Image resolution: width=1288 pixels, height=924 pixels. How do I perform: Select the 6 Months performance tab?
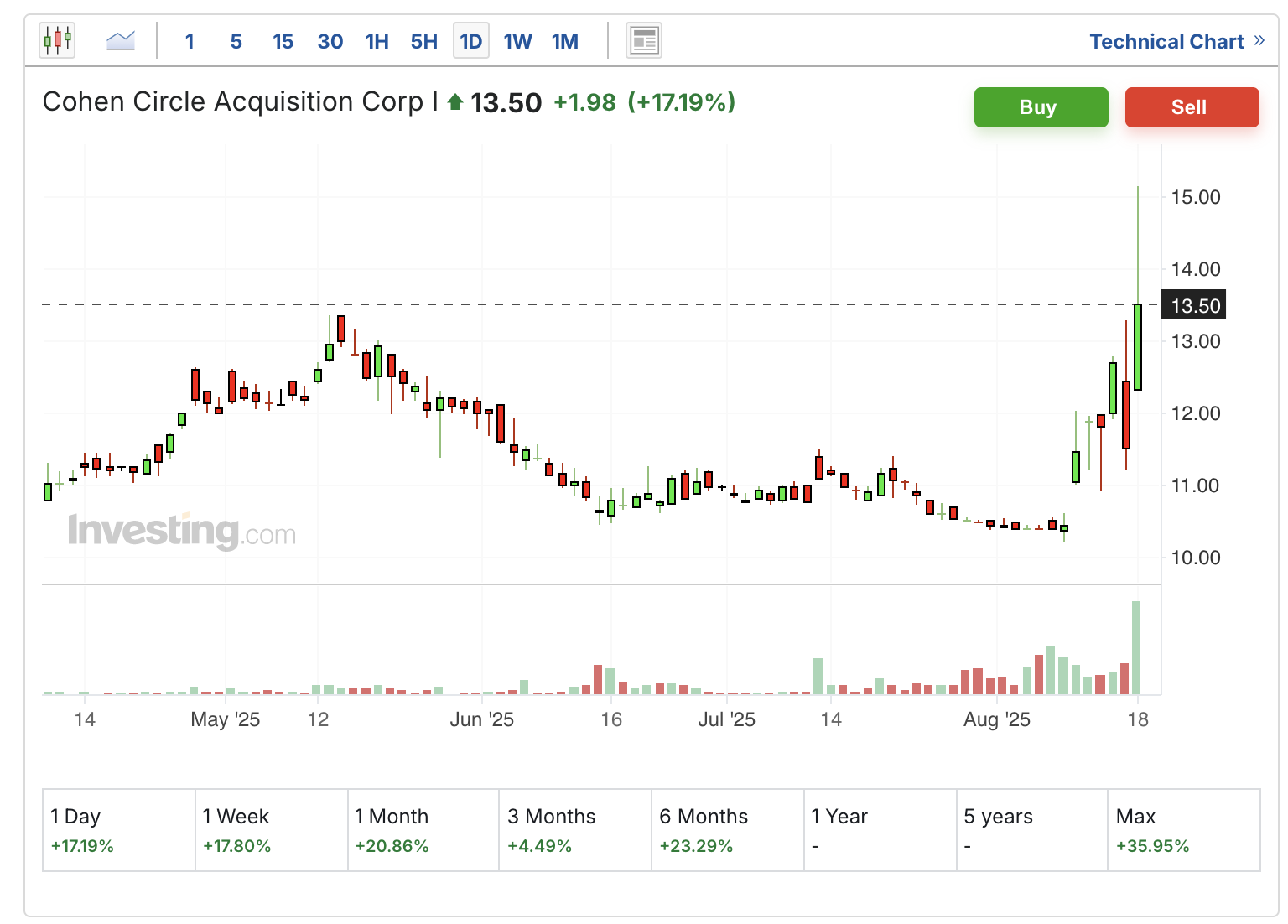pyautogui.click(x=727, y=829)
